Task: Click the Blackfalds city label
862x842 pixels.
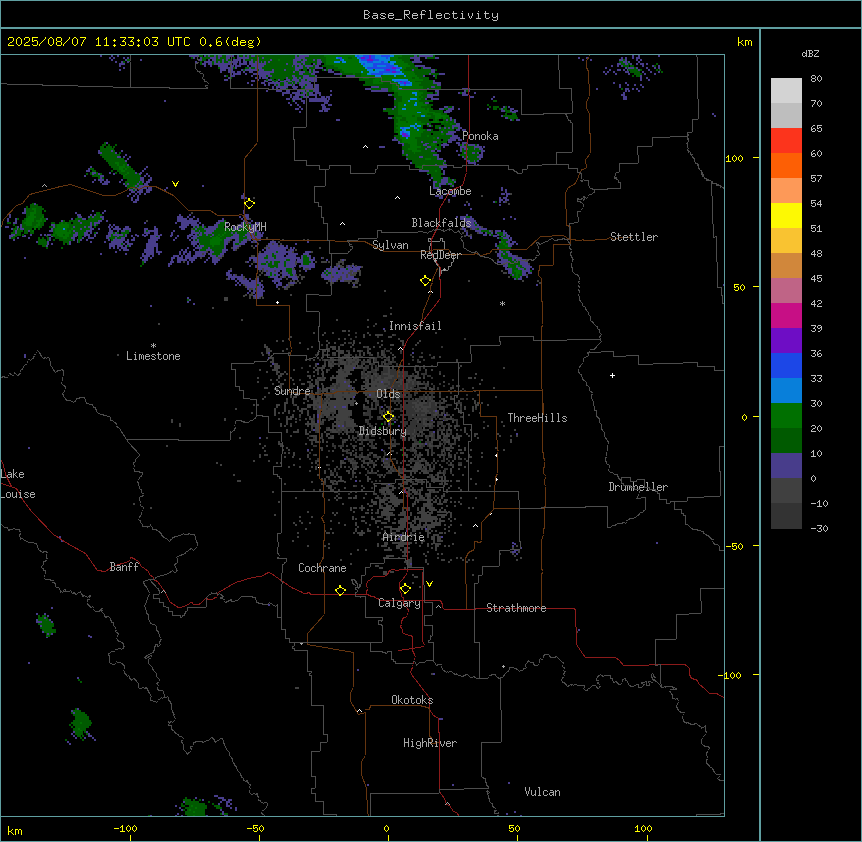Action: click(x=441, y=223)
